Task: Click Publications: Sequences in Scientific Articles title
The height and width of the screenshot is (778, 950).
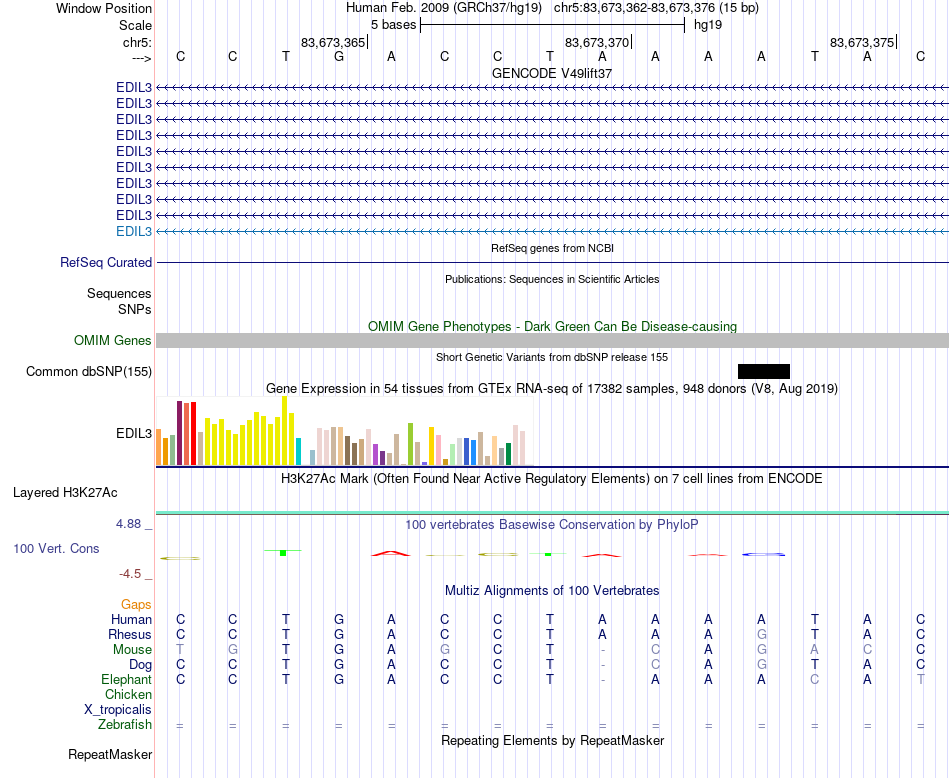Action: [x=552, y=279]
